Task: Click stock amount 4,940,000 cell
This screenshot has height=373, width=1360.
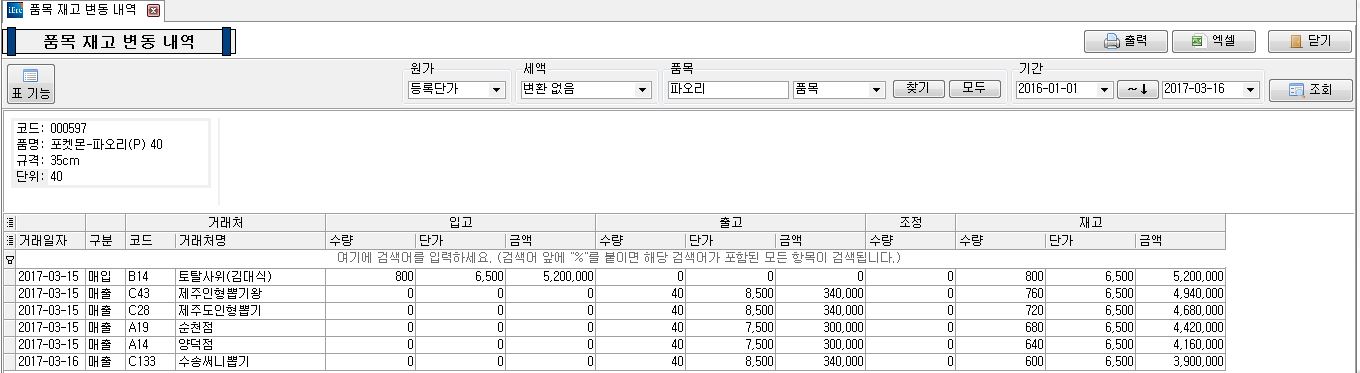Action: (x=1180, y=293)
